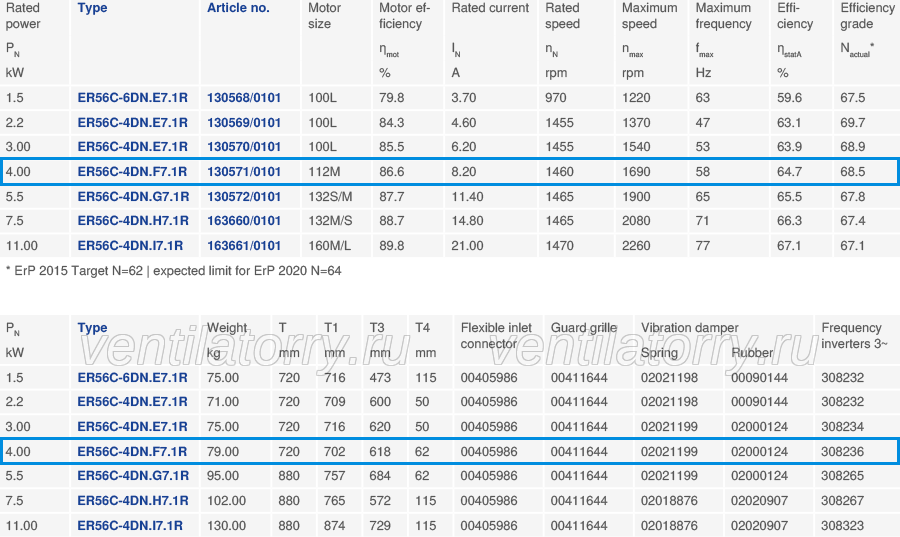The width and height of the screenshot is (900, 537).
Task: Click ER56C-4DN.G7.1R link in the 95.00 kg row
Action: pyautogui.click(x=133, y=476)
